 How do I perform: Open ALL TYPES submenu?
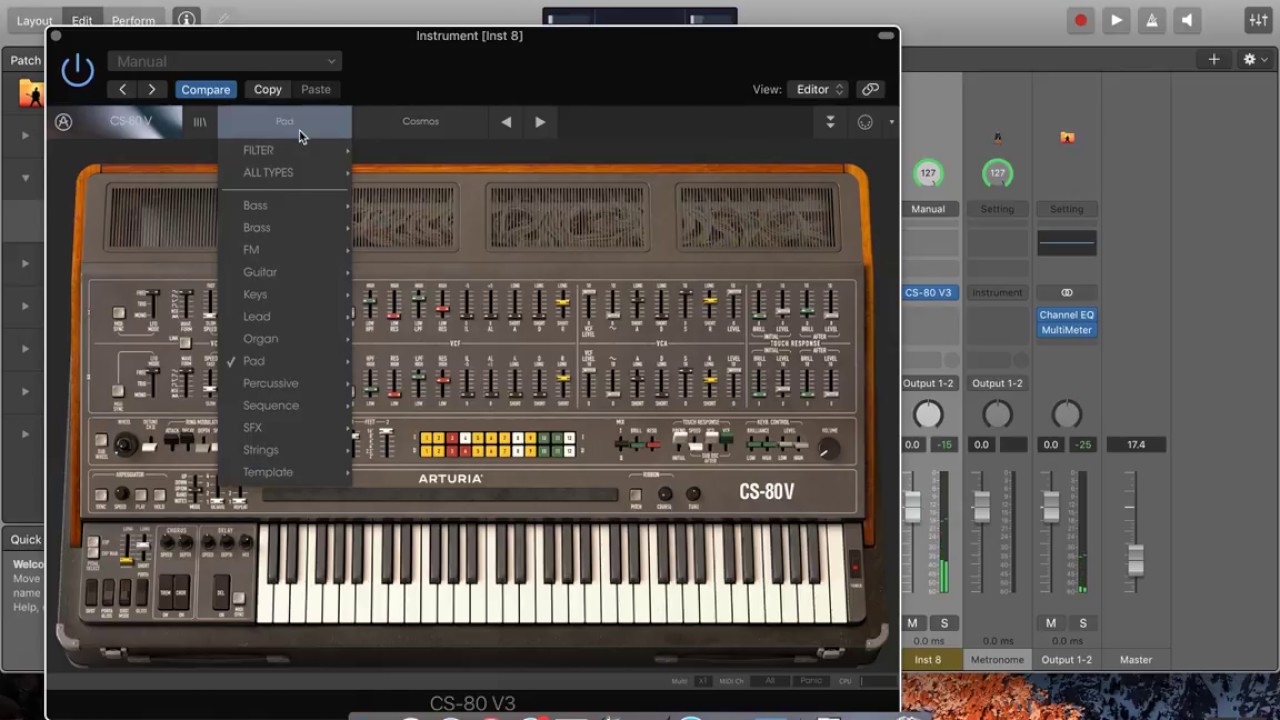pos(285,172)
